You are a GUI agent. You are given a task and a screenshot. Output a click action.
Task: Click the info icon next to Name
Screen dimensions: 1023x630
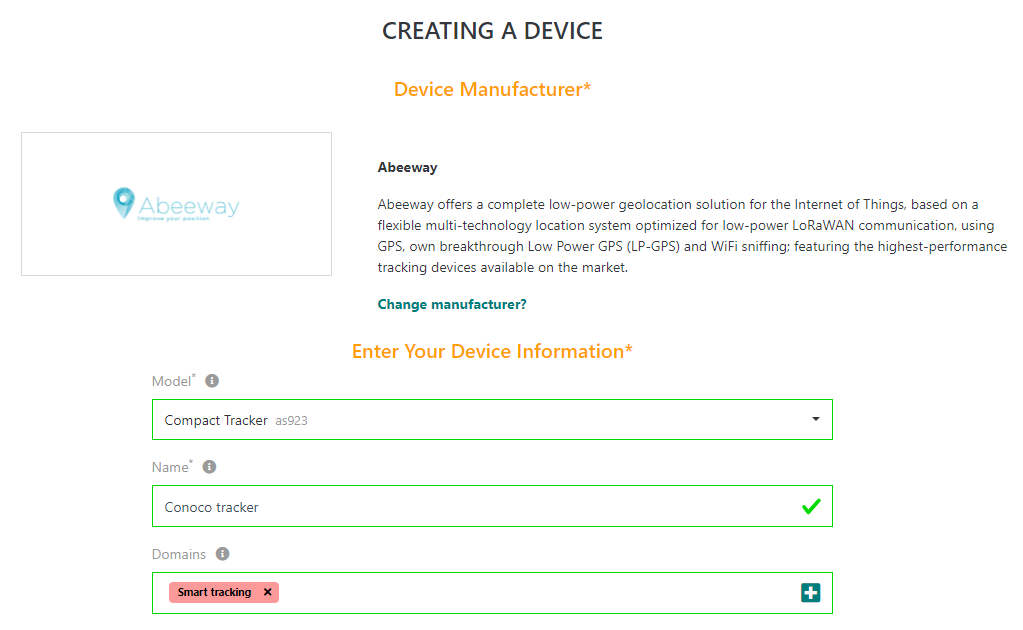coord(209,467)
